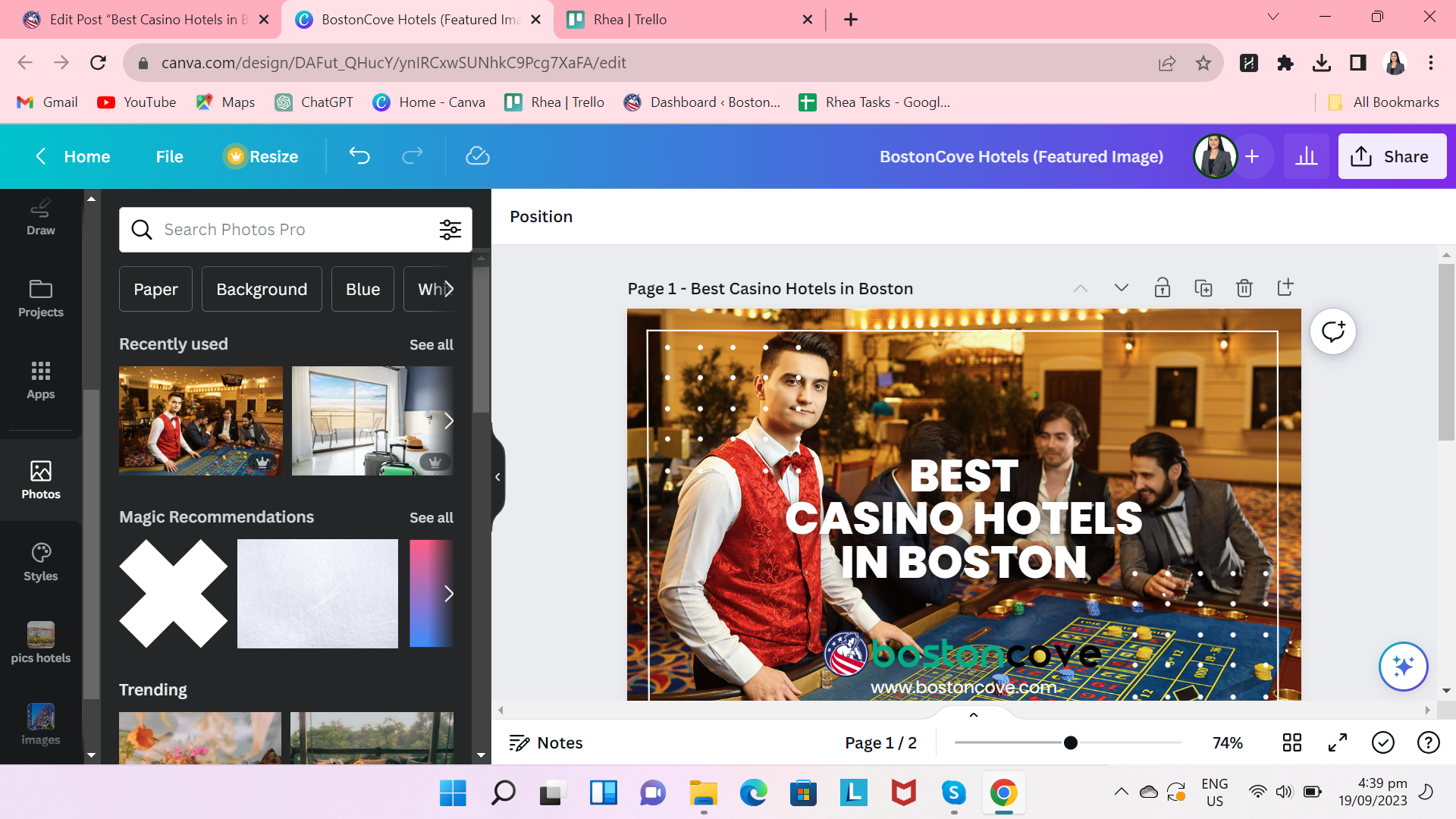1456x819 pixels.
Task: Click the cloud save status icon
Action: pos(477,156)
